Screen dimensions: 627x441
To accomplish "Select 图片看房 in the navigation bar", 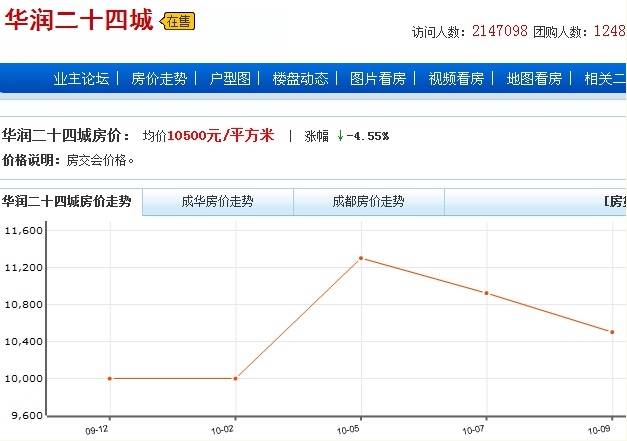I will [x=378, y=78].
